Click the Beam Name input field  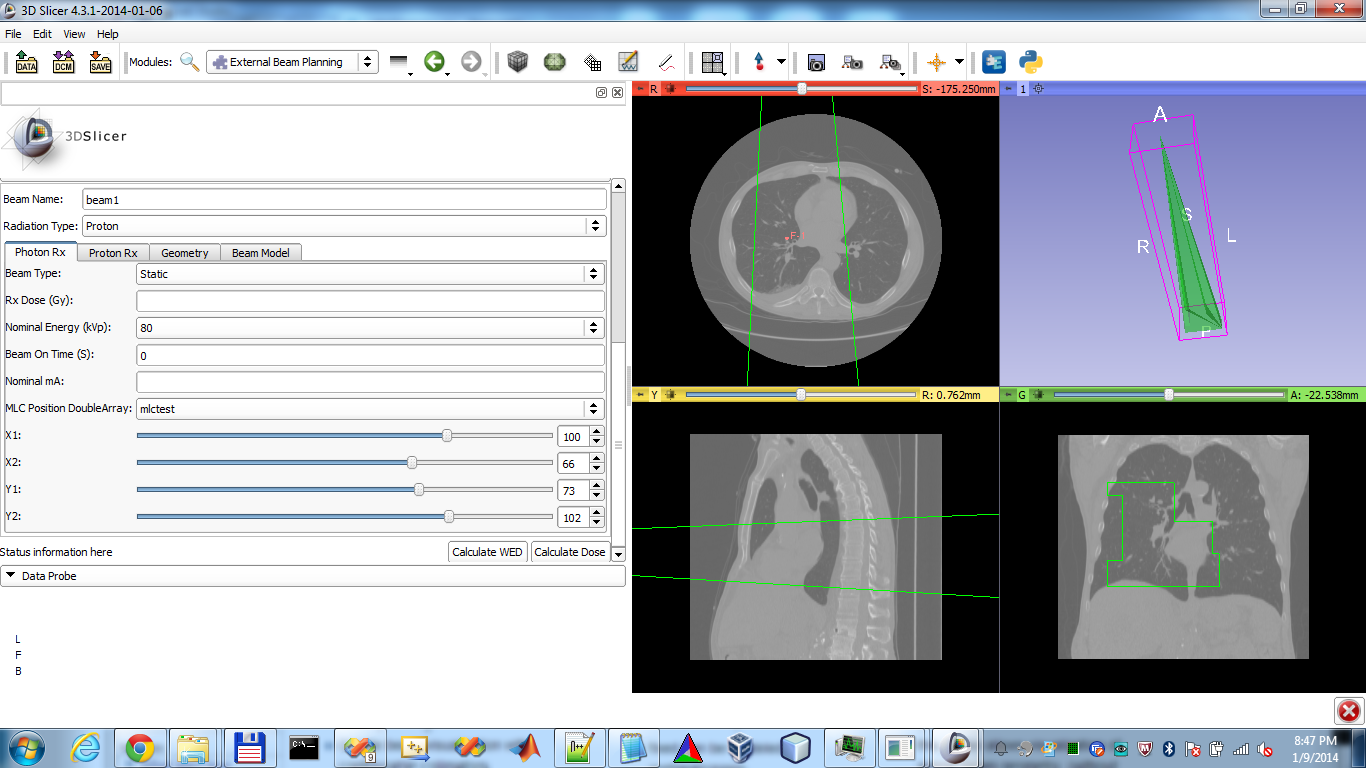[344, 200]
